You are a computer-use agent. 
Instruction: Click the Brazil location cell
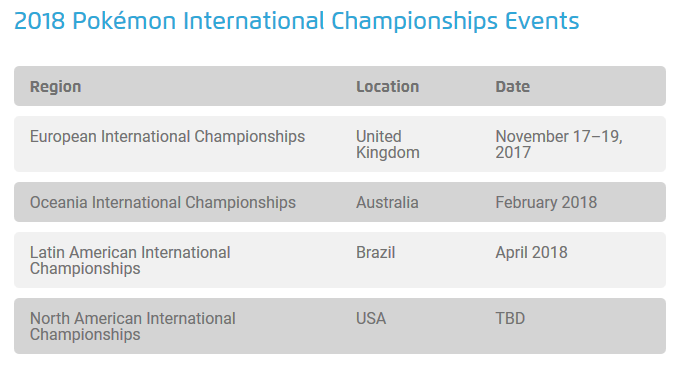tap(375, 253)
